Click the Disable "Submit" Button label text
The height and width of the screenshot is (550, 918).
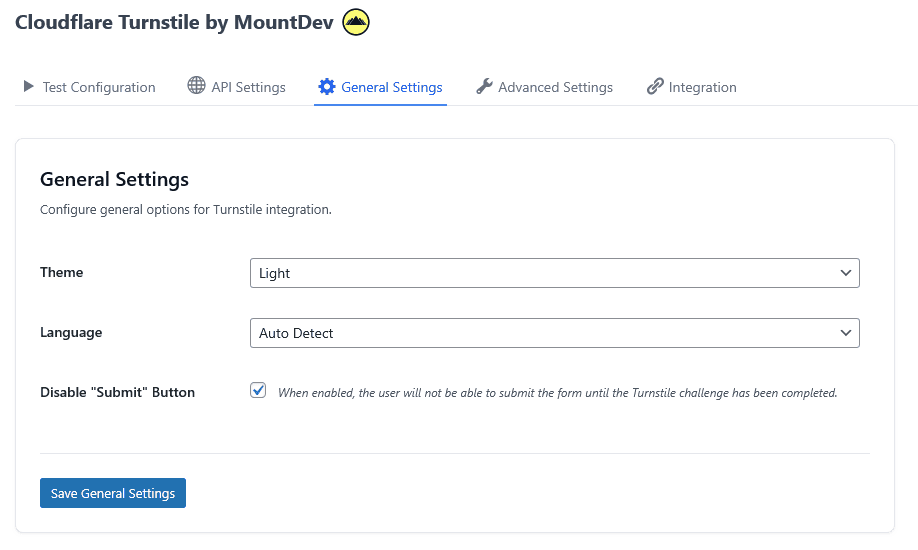(117, 392)
